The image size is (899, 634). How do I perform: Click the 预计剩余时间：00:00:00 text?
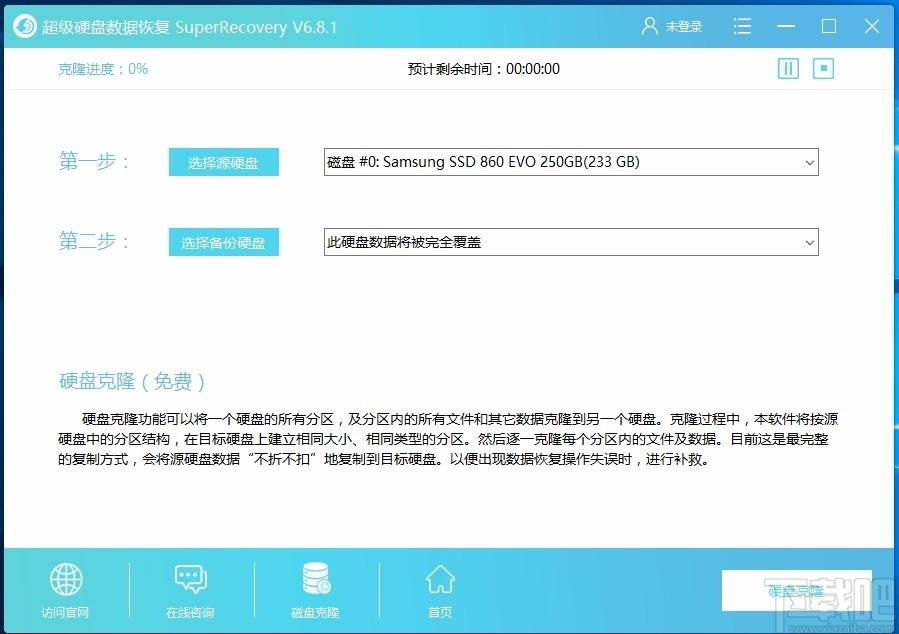[x=483, y=69]
